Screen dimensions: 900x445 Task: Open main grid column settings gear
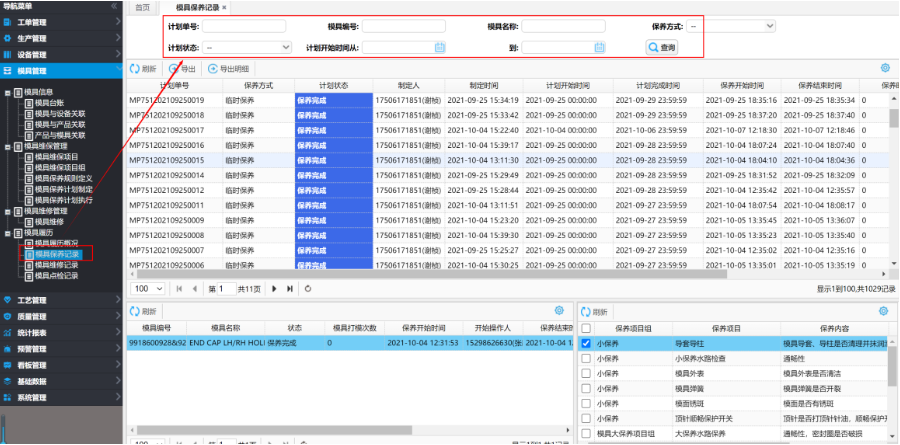885,68
